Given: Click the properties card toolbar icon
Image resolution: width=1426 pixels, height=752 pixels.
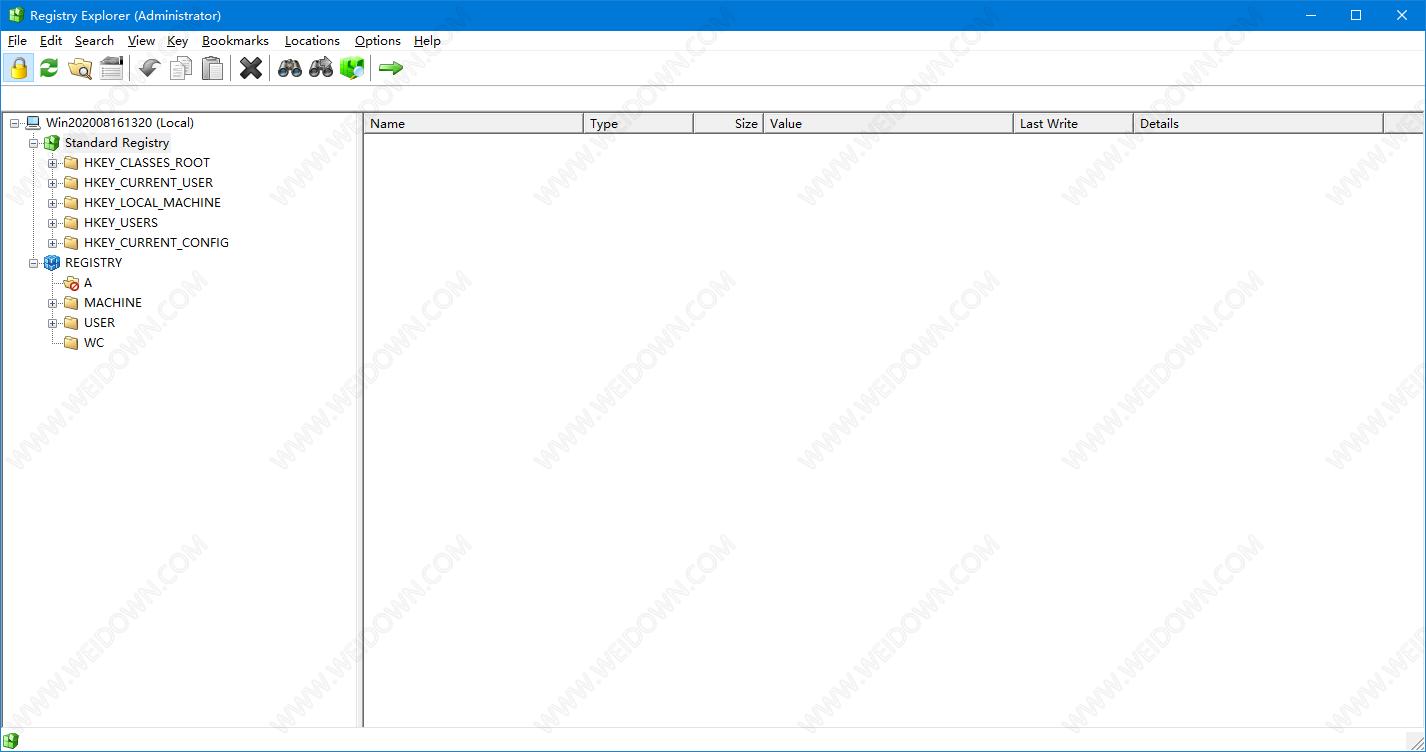Looking at the screenshot, I should pyautogui.click(x=111, y=68).
